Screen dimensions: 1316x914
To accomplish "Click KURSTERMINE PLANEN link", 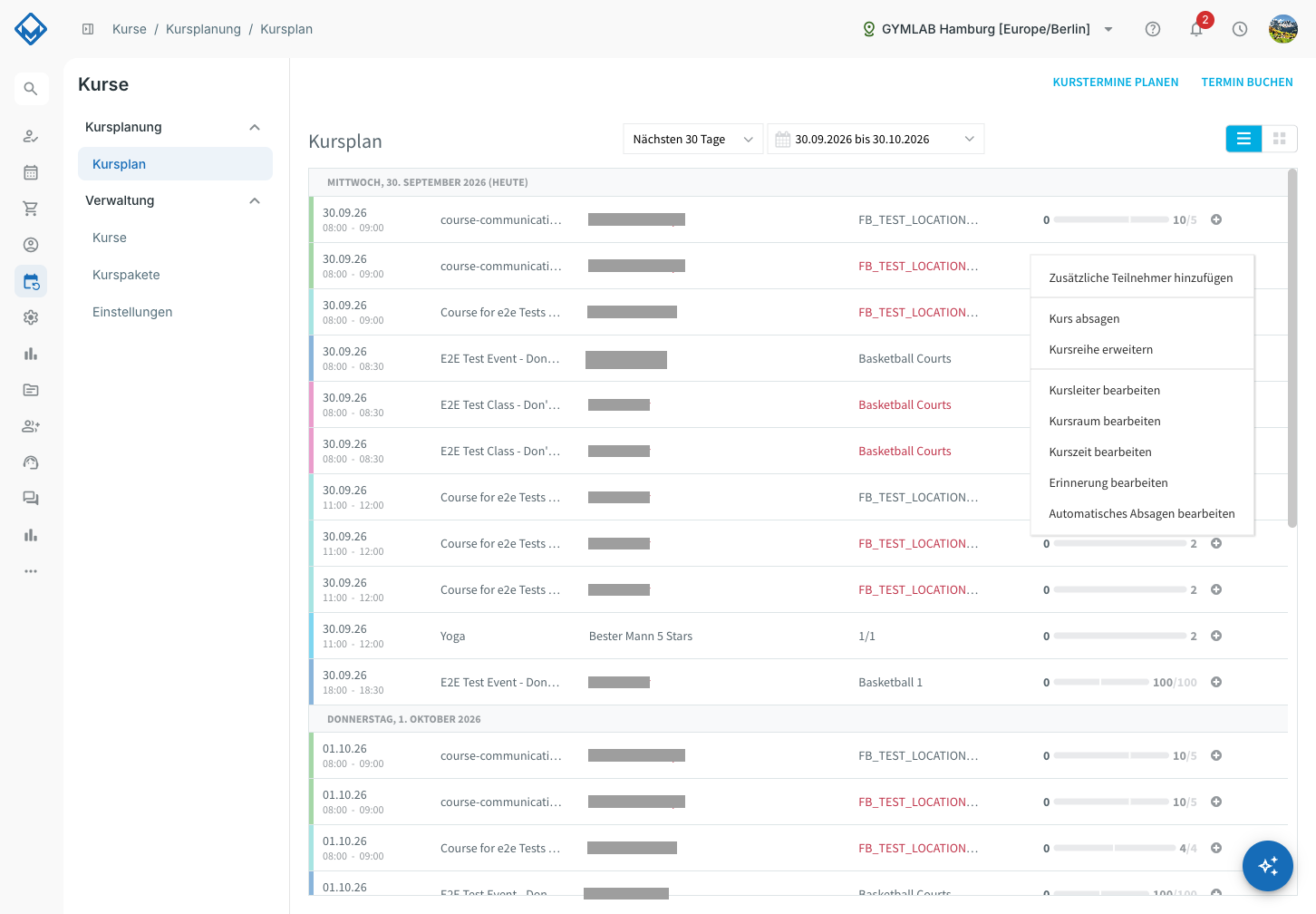I will point(1116,82).
